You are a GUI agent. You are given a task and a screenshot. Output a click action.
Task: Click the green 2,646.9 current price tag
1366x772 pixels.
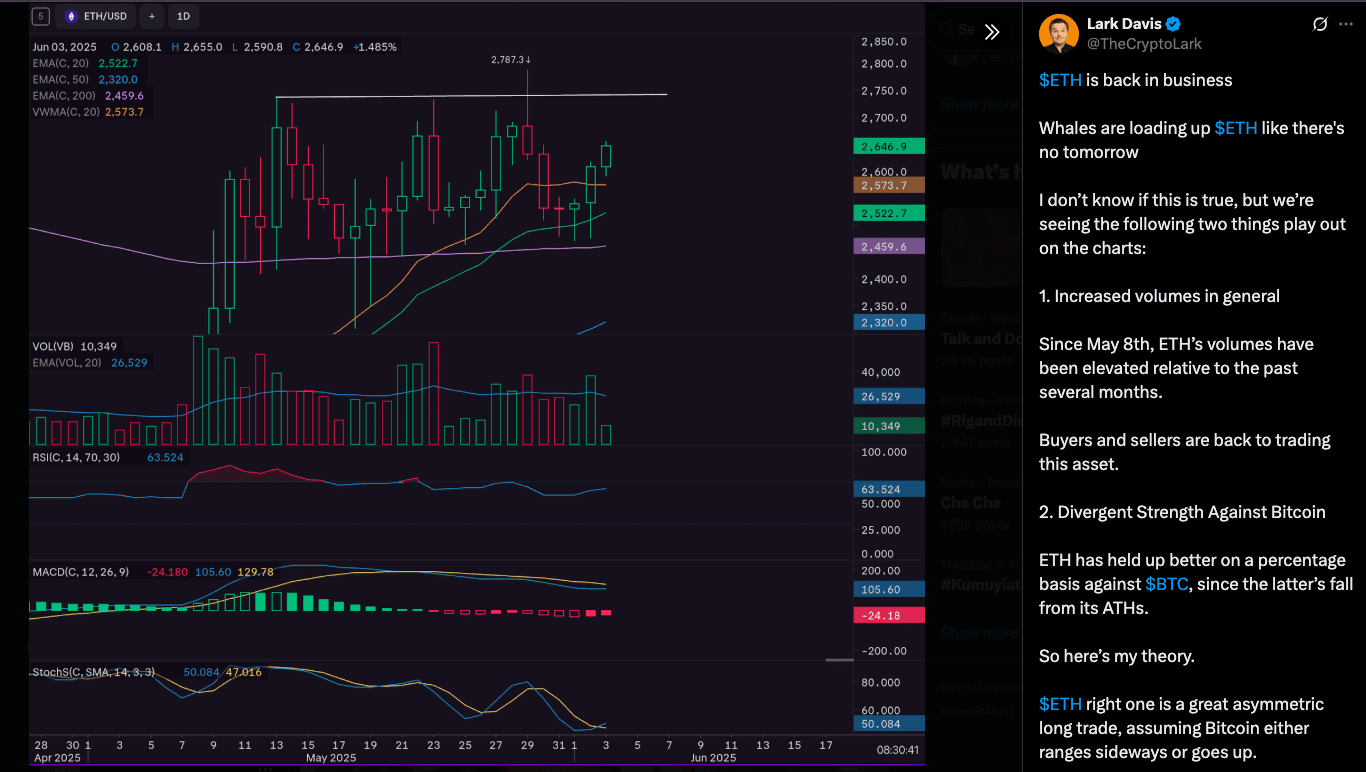click(888, 147)
